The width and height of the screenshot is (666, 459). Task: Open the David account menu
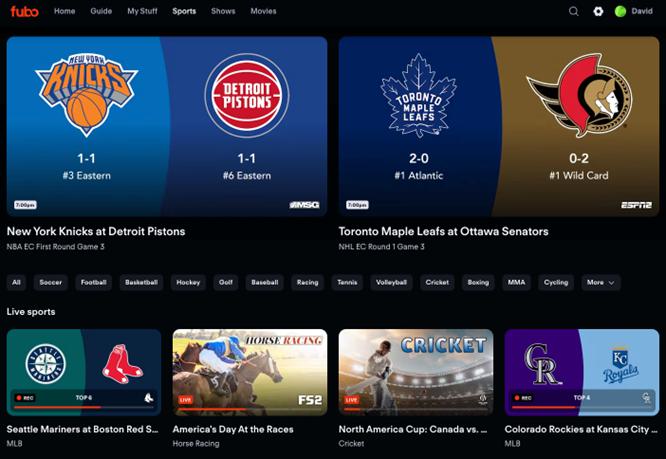[x=642, y=11]
